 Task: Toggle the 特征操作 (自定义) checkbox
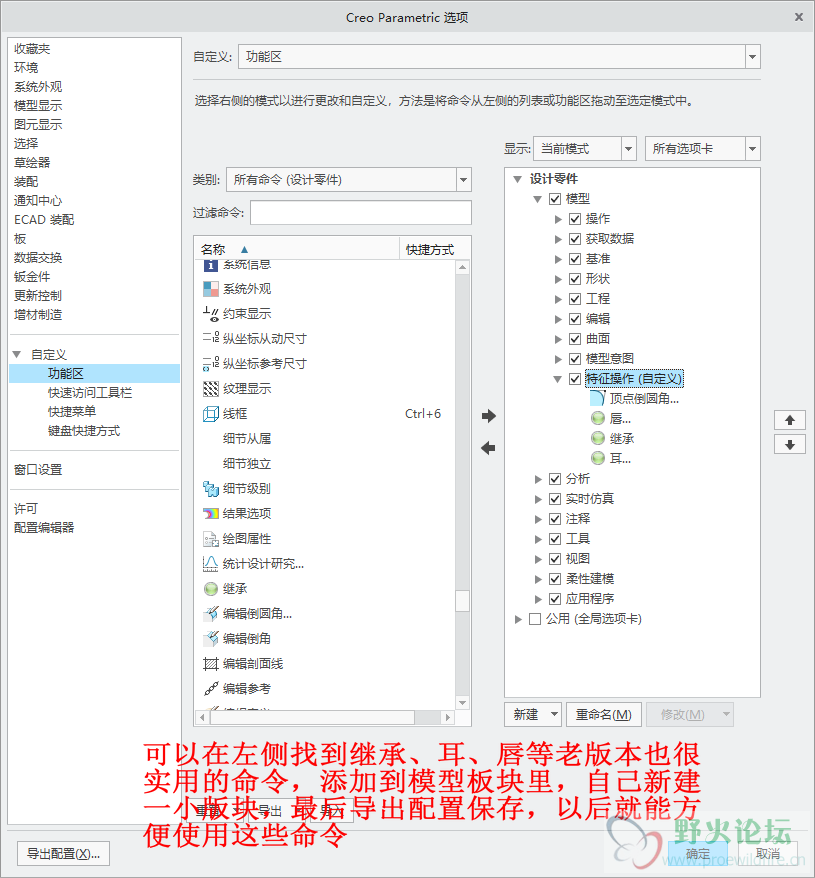point(575,379)
